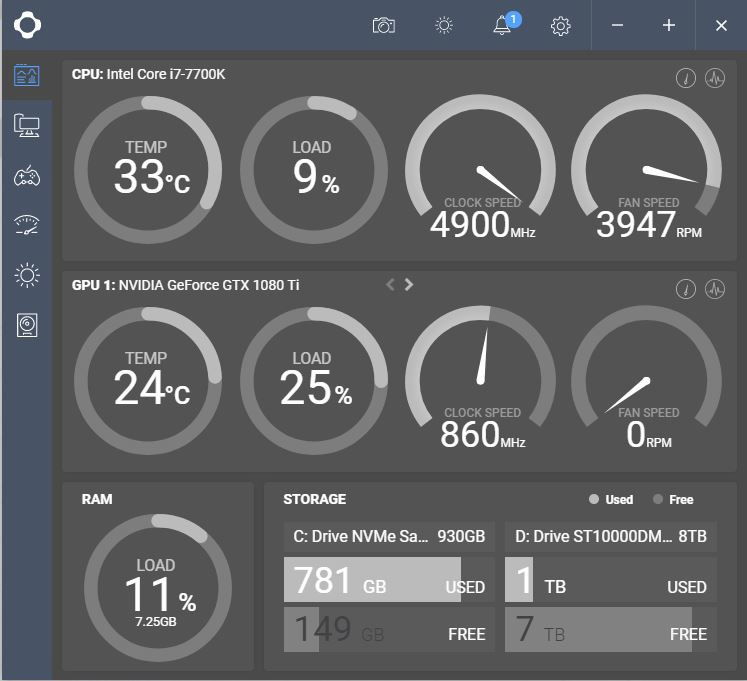Click the RAM panel heading

[x=97, y=499]
